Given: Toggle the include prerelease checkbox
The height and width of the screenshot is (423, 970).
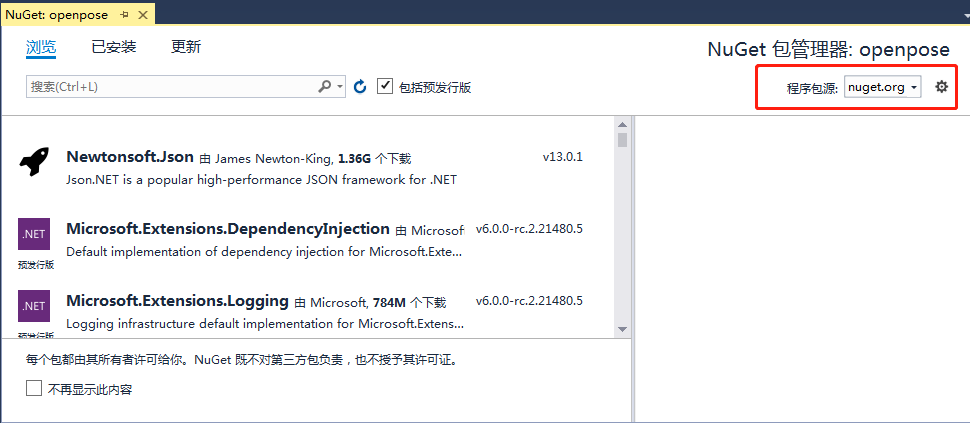Looking at the screenshot, I should 385,87.
